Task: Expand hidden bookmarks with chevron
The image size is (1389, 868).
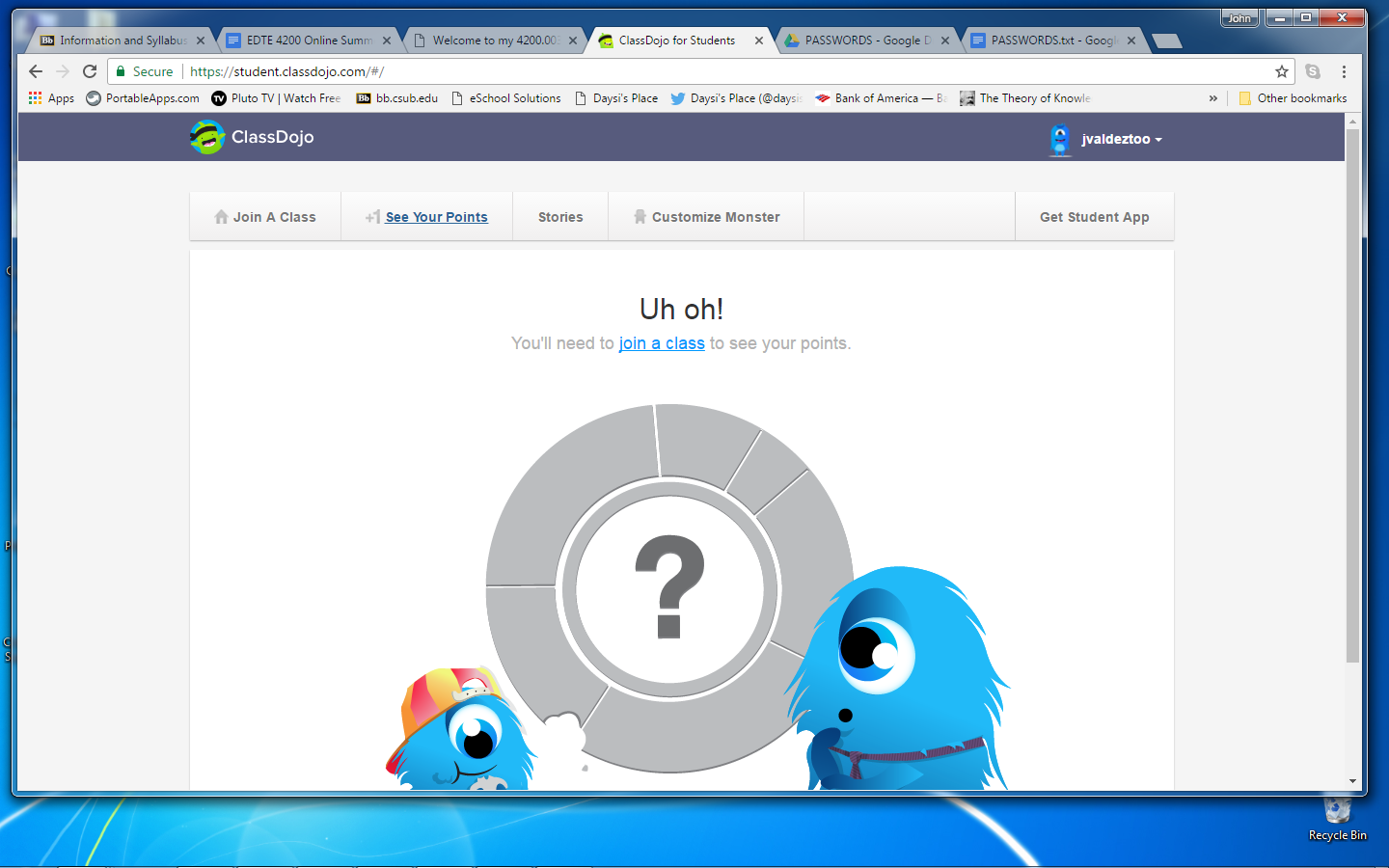Action: 1212,98
